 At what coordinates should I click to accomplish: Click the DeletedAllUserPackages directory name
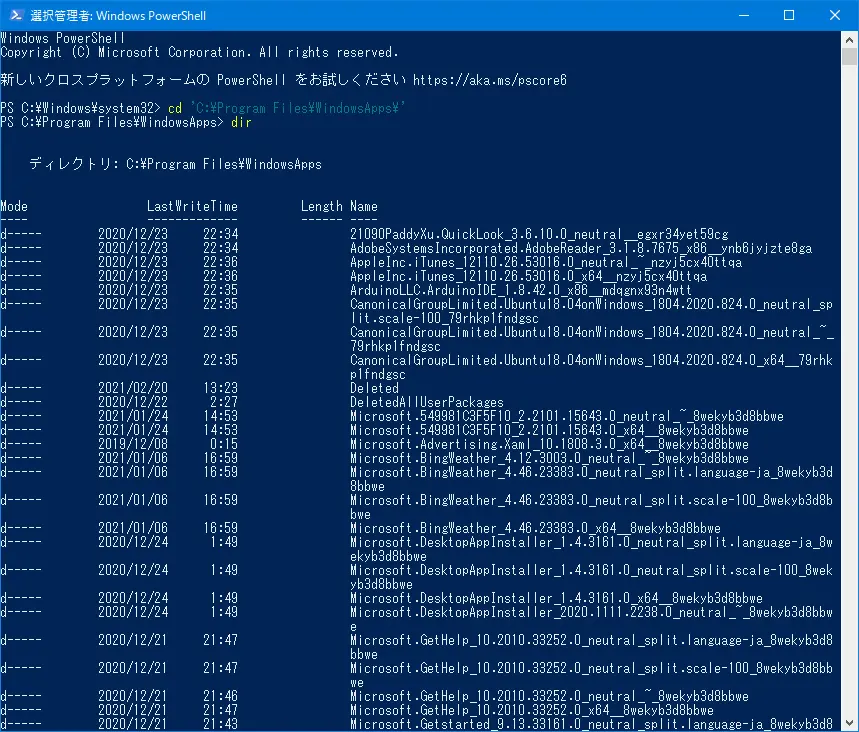coord(427,402)
